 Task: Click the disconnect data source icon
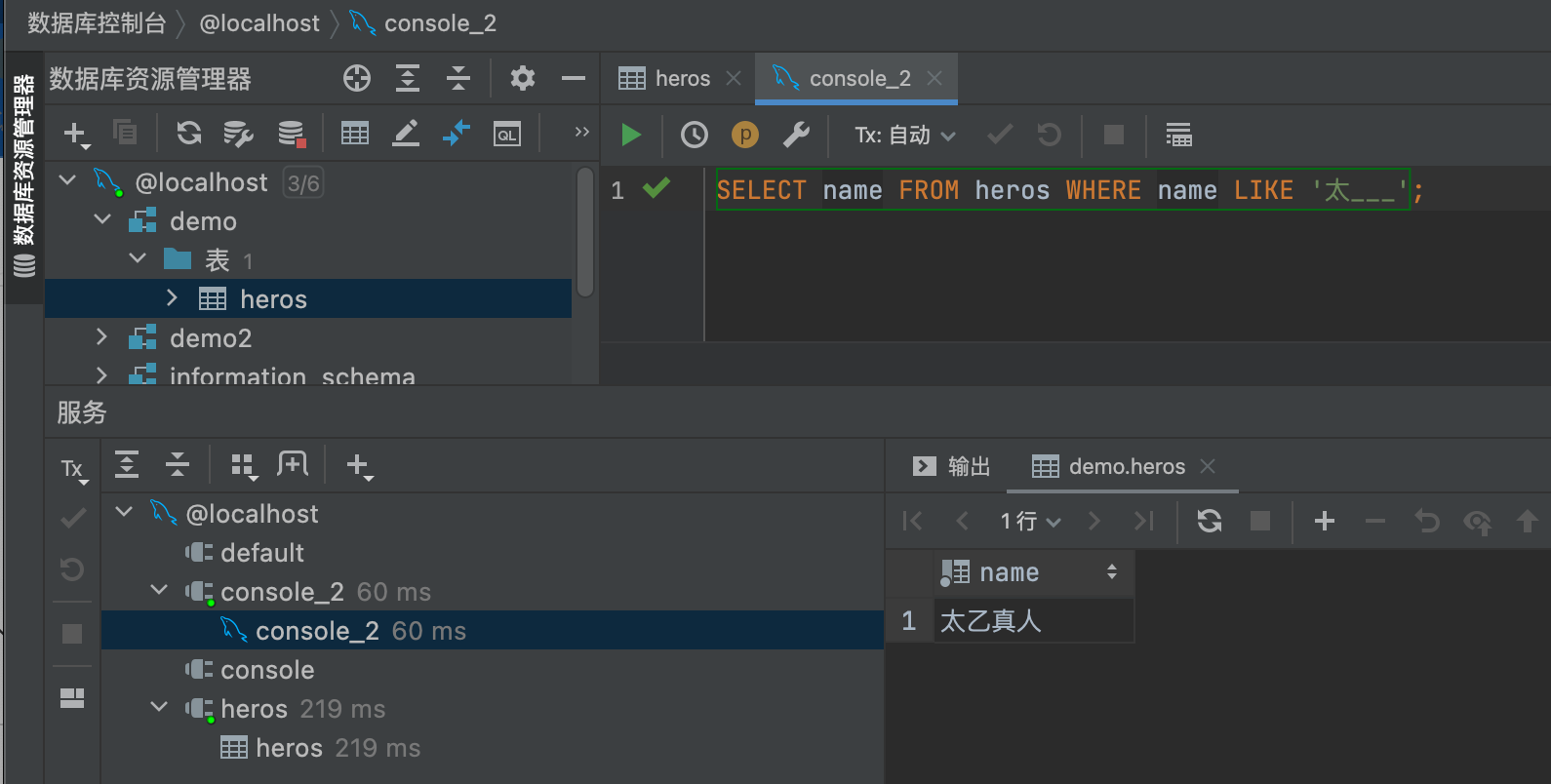[292, 134]
